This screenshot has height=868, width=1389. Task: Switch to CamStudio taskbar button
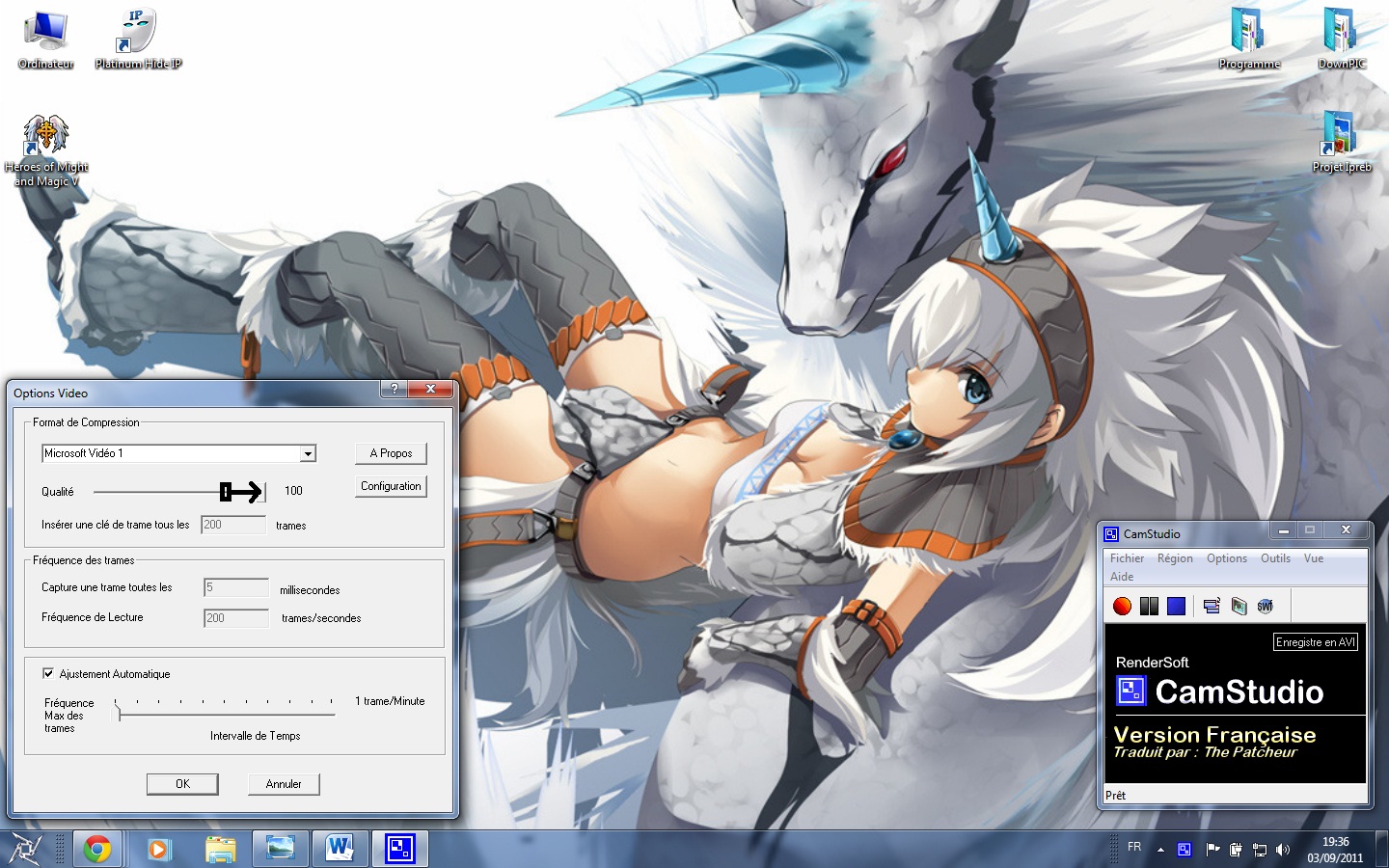tap(399, 849)
